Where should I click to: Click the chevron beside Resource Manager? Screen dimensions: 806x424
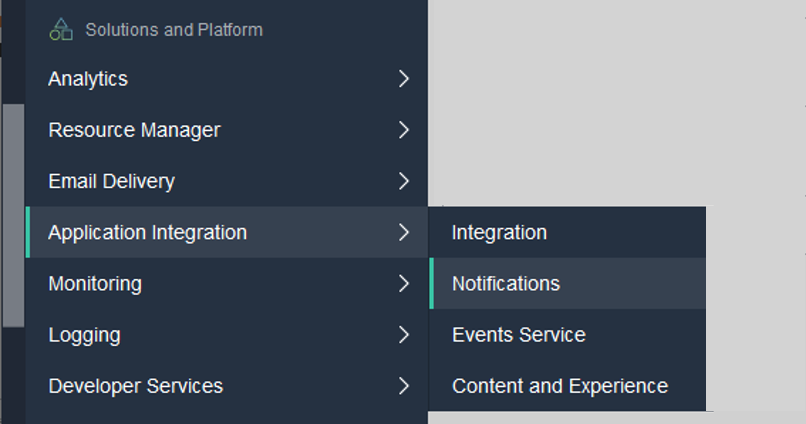(403, 130)
